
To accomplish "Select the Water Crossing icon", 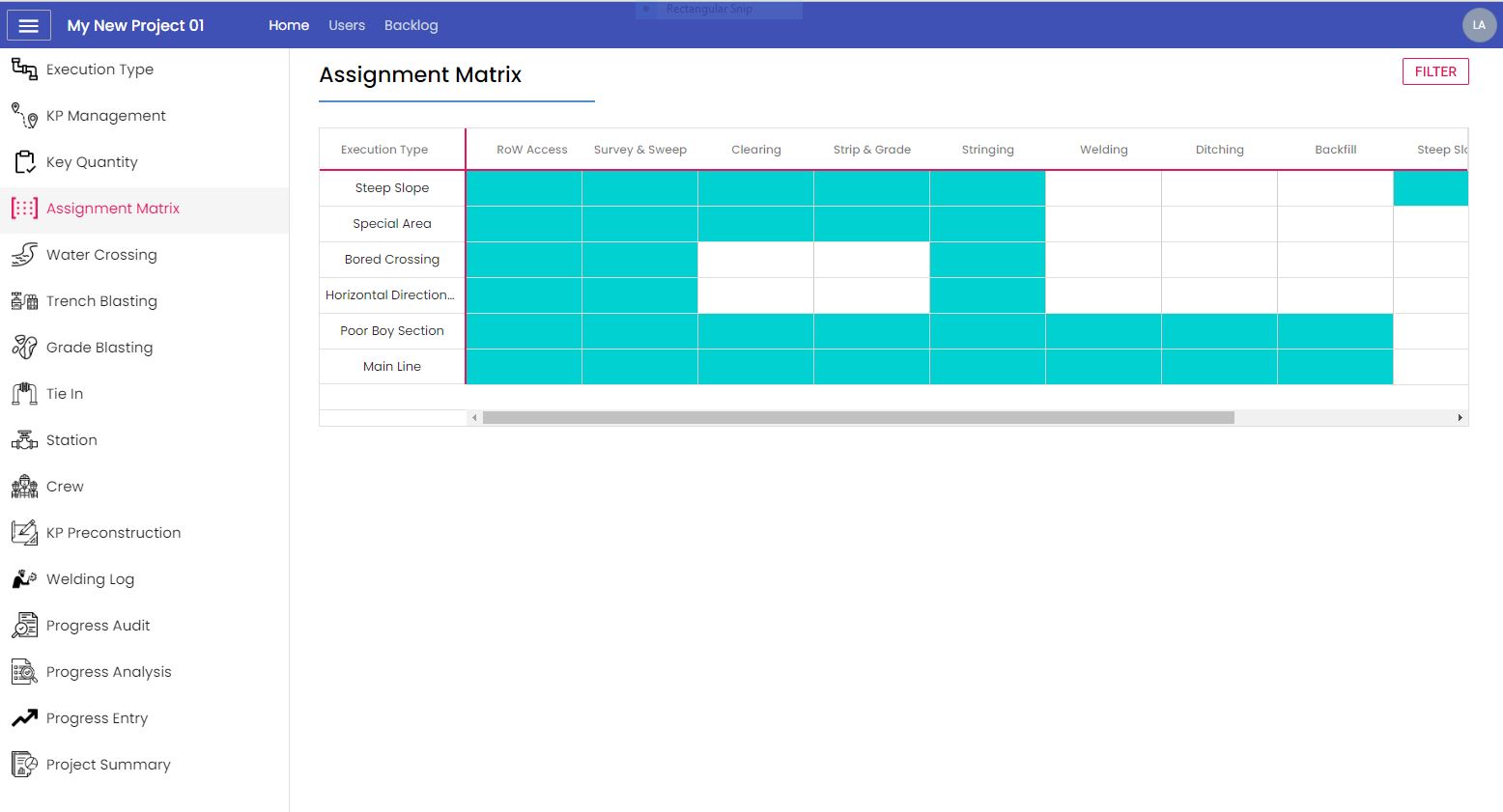I will tap(24, 255).
